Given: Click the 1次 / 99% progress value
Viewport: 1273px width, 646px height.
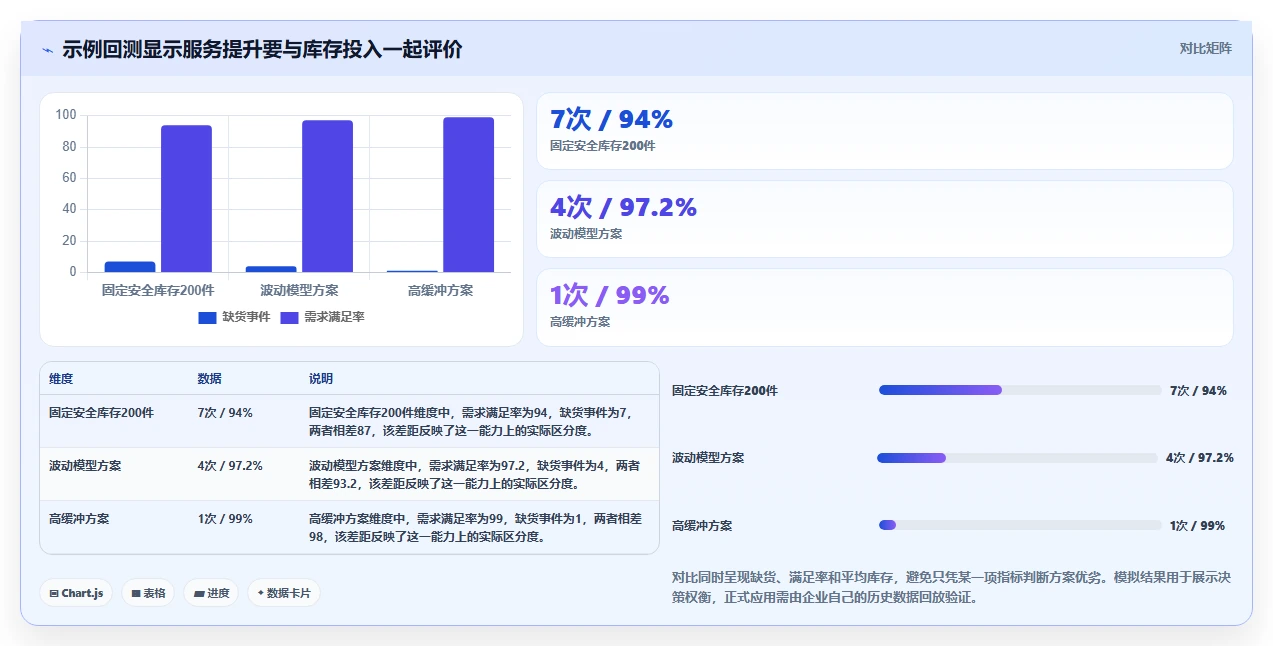Looking at the screenshot, I should pyautogui.click(x=1197, y=526).
